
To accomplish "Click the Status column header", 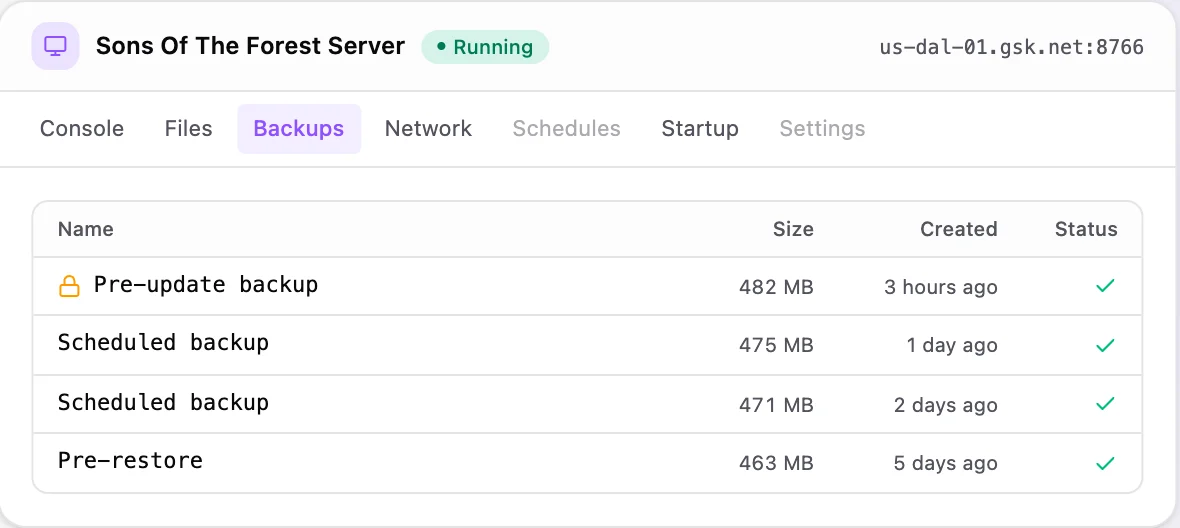I will tap(1086, 229).
